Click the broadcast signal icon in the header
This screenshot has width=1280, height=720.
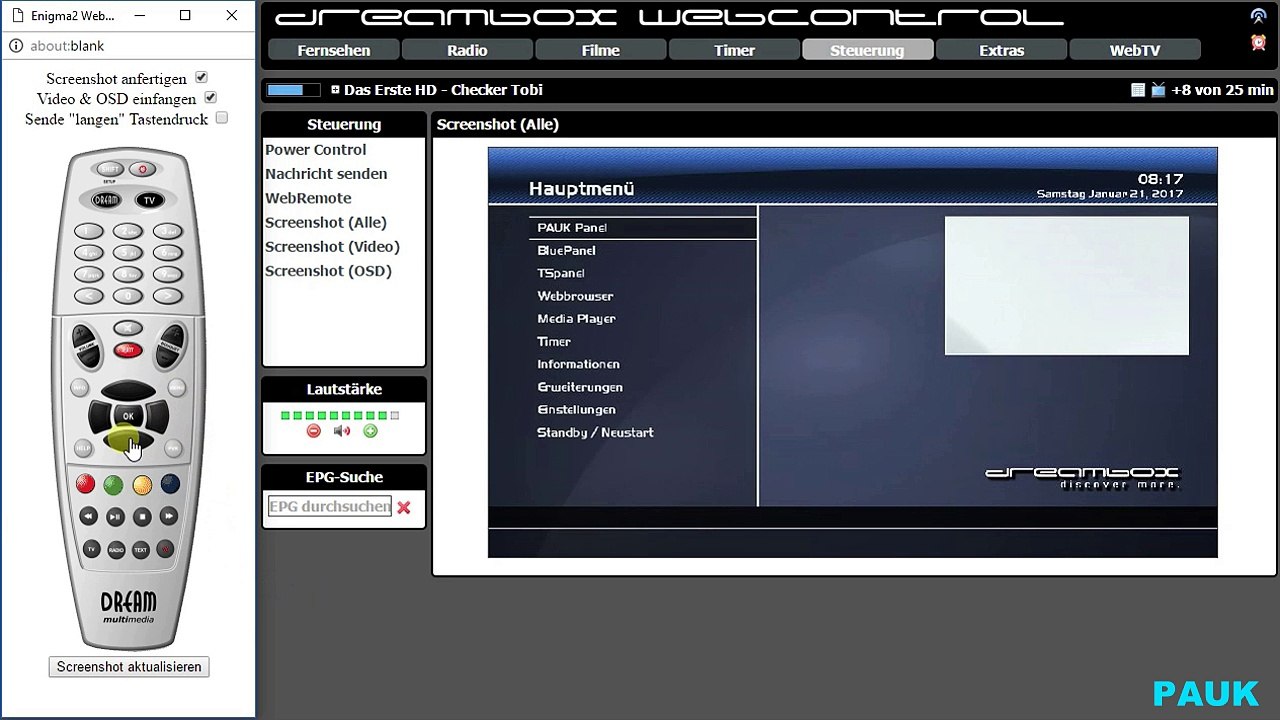click(1258, 16)
